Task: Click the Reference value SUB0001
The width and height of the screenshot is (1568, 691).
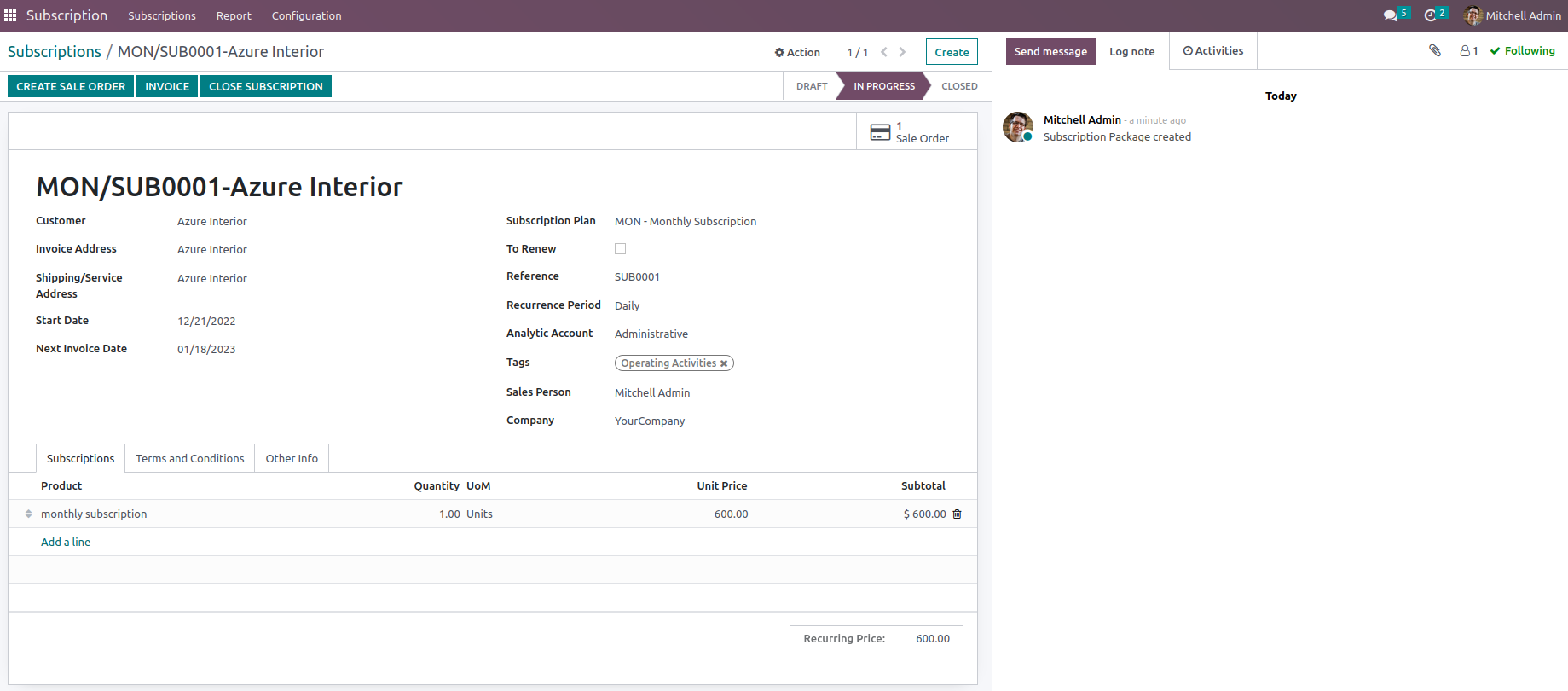Action: 637,276
